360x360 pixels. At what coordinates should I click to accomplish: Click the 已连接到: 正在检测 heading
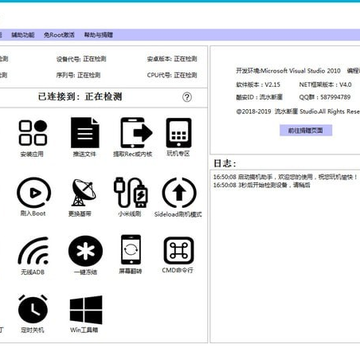pyautogui.click(x=80, y=97)
